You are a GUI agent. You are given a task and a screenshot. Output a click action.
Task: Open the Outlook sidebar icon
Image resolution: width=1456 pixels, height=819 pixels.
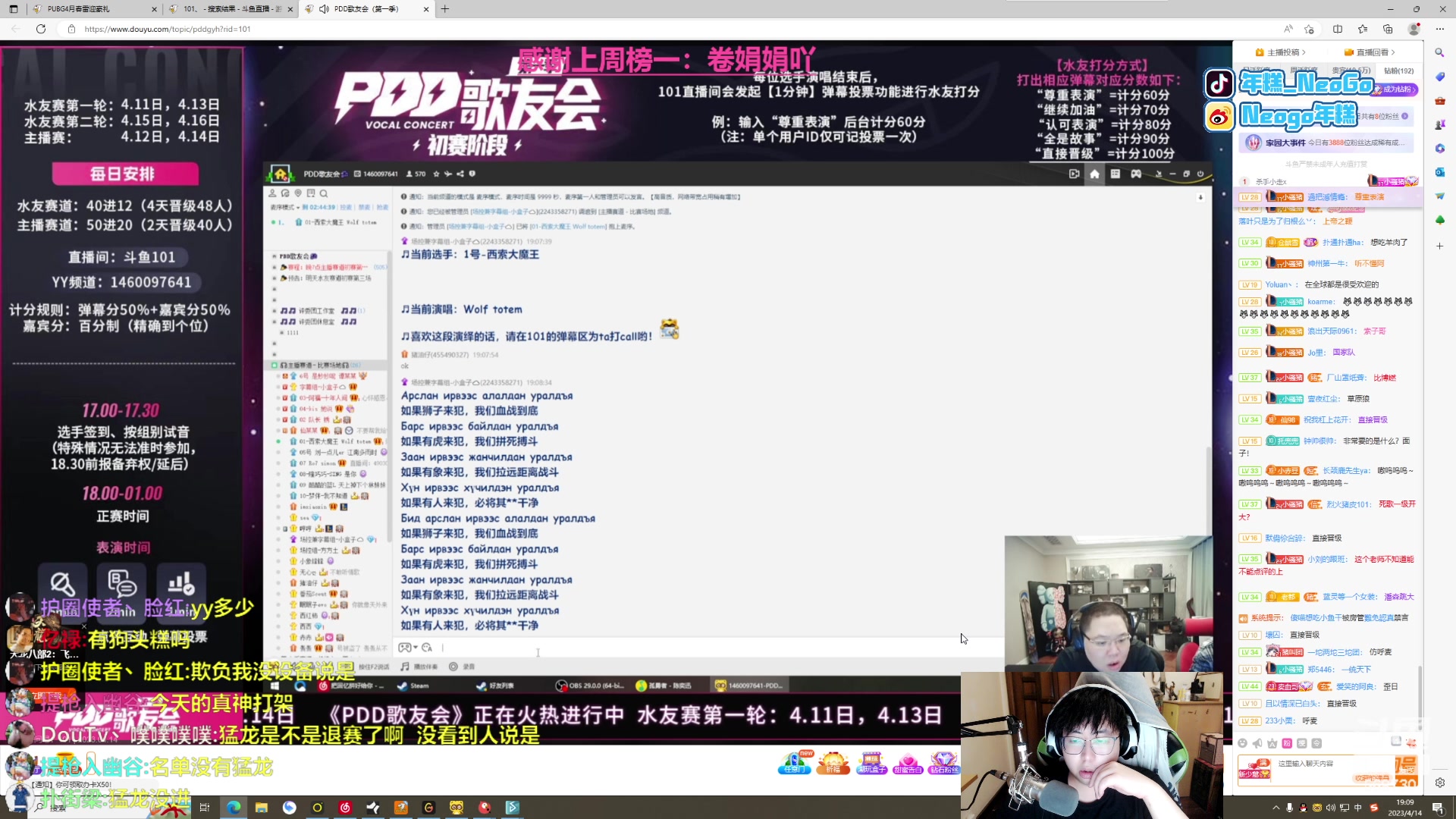click(x=1439, y=172)
